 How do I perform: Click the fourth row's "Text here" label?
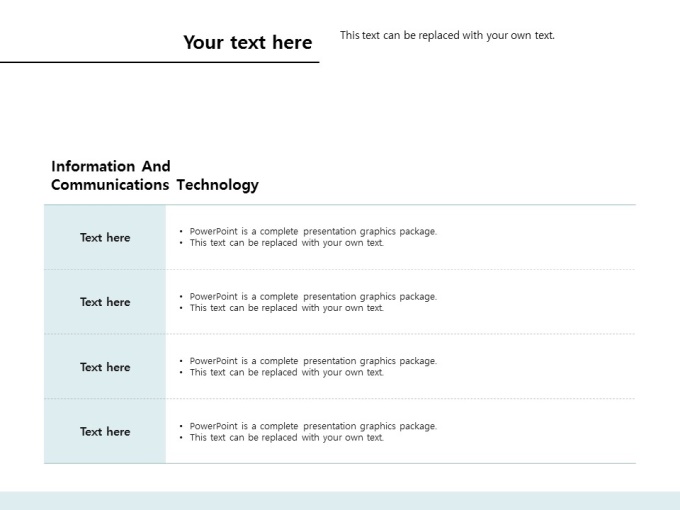click(105, 432)
